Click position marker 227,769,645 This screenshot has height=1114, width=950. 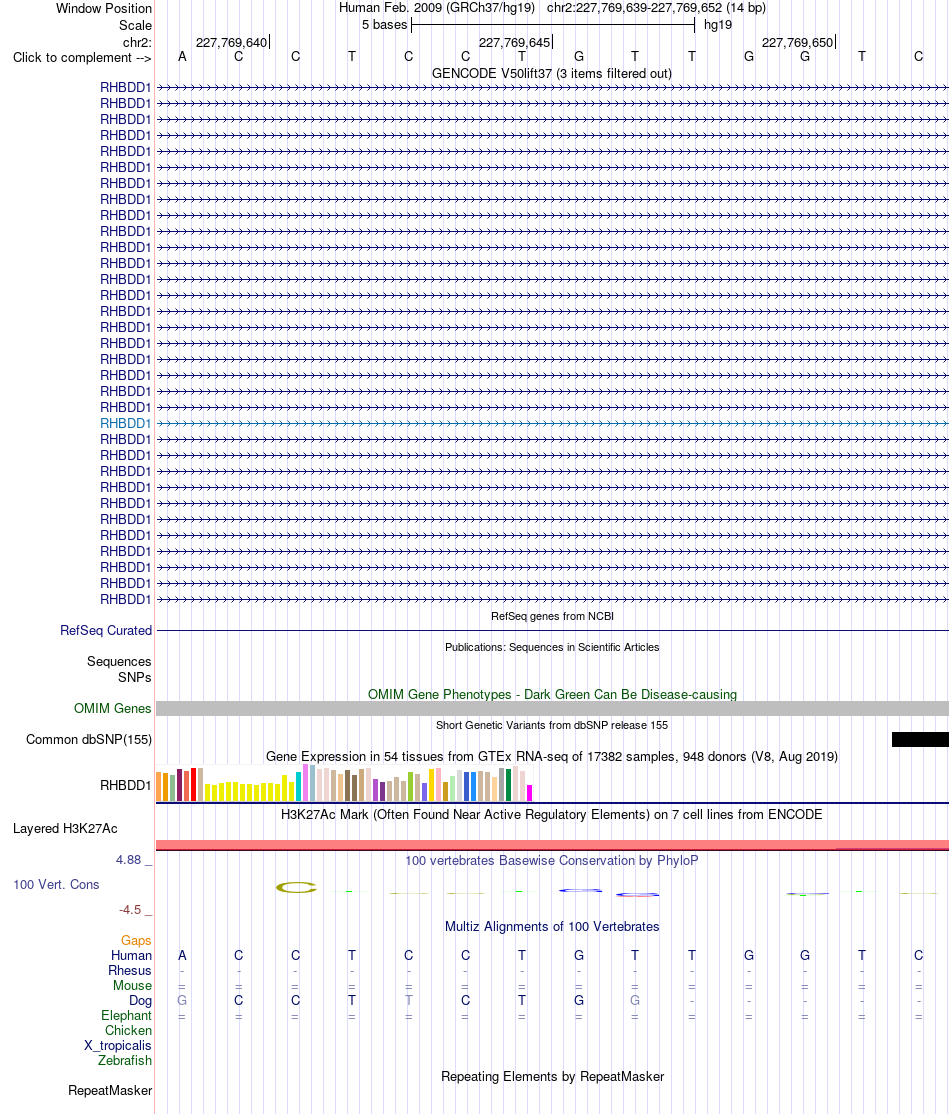(514, 43)
